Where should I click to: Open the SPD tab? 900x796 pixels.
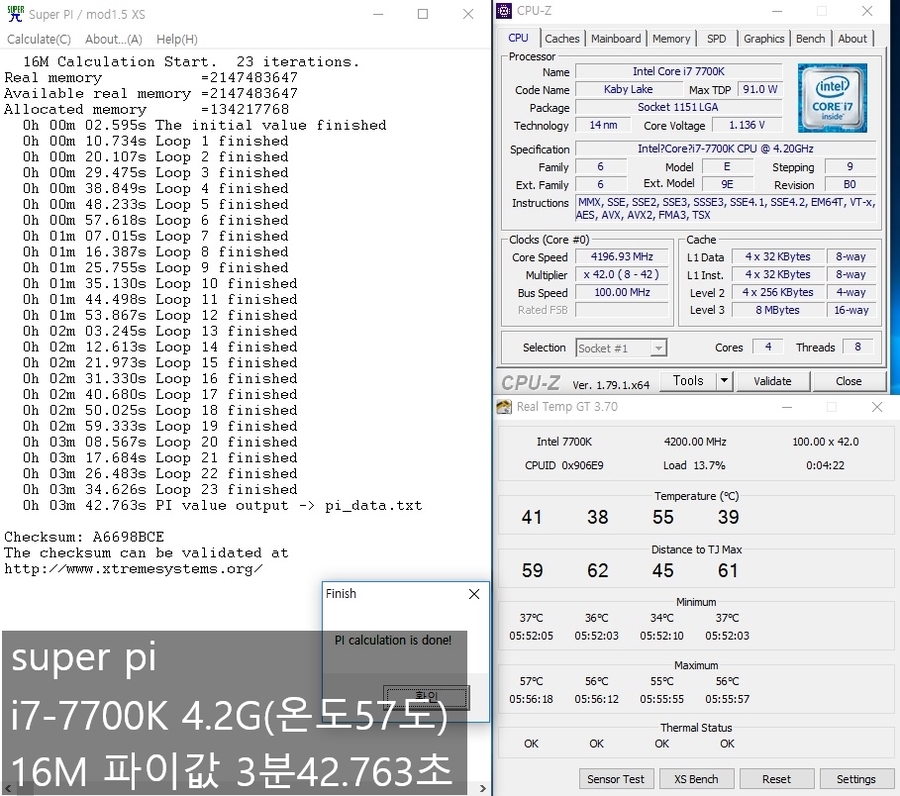click(716, 38)
